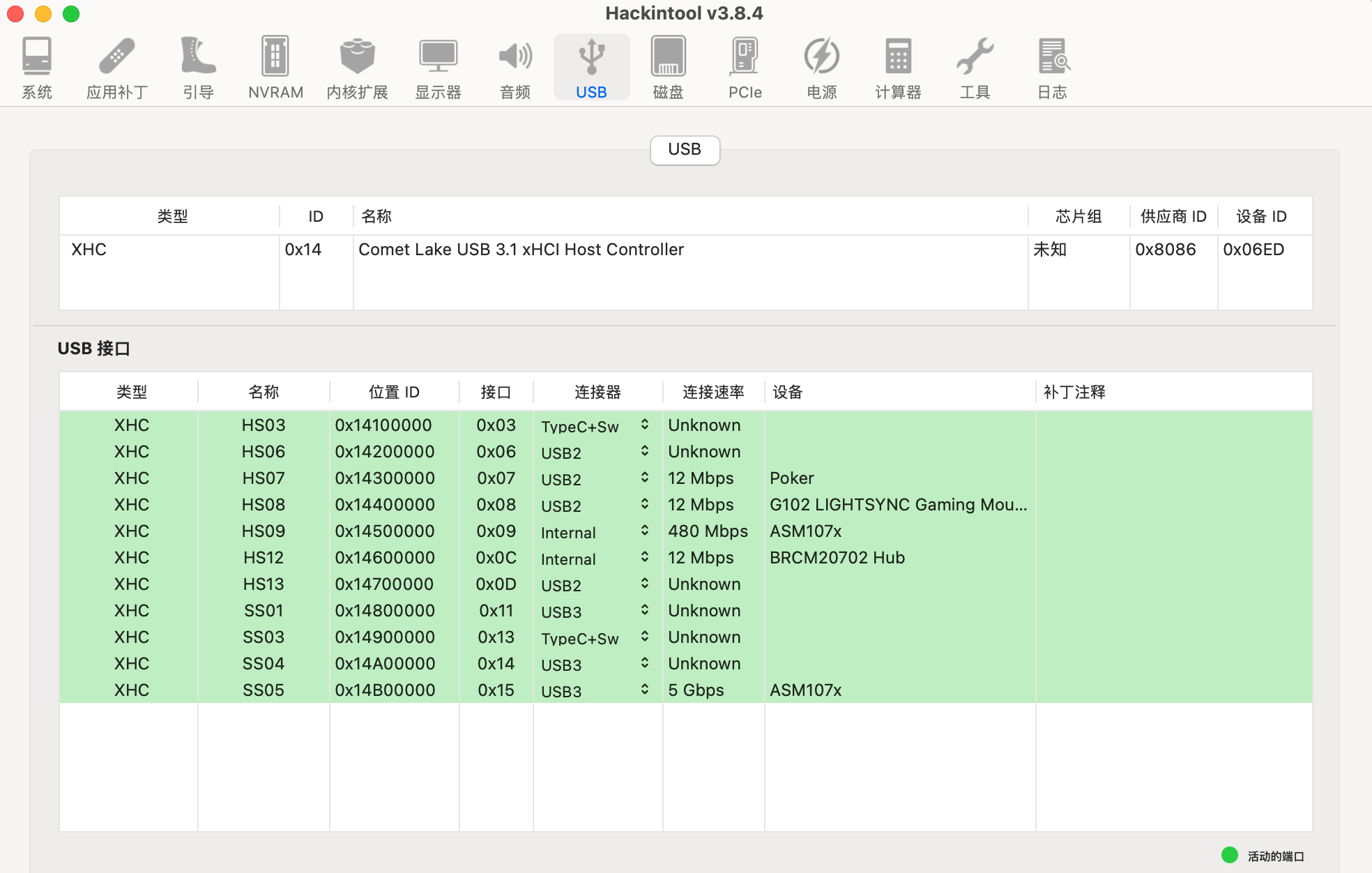Image resolution: width=1372 pixels, height=873 pixels.
Task: Open the 显示器 display icon
Action: pos(438,67)
